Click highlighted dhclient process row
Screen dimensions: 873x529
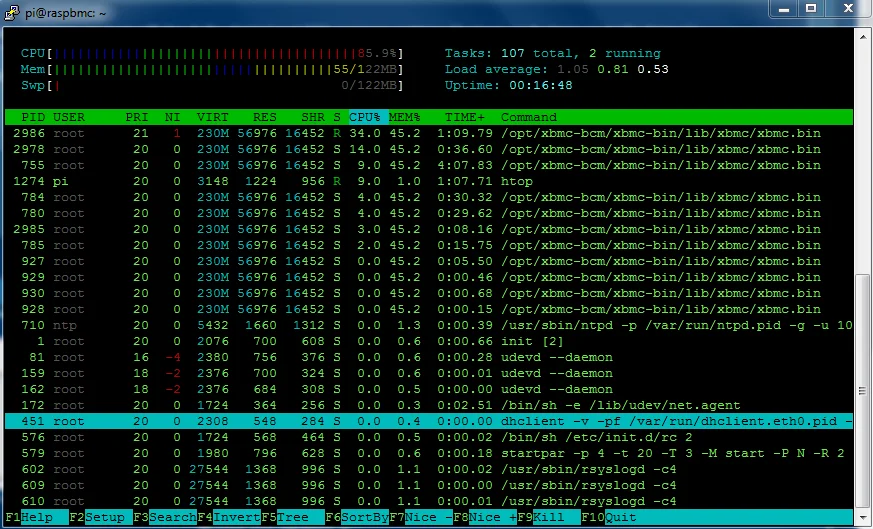429,422
